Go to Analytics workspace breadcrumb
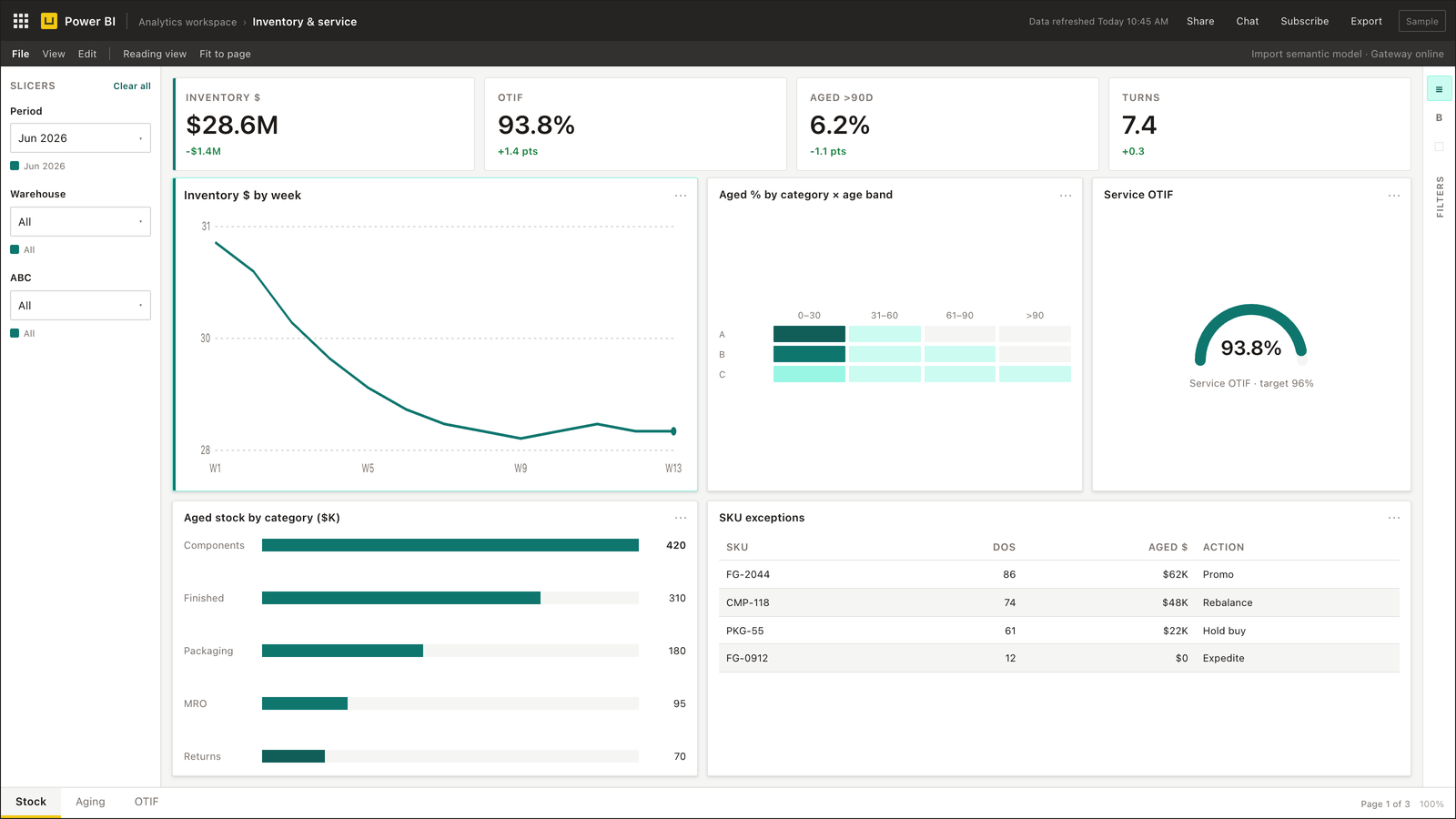The image size is (1456, 819). pos(187,22)
